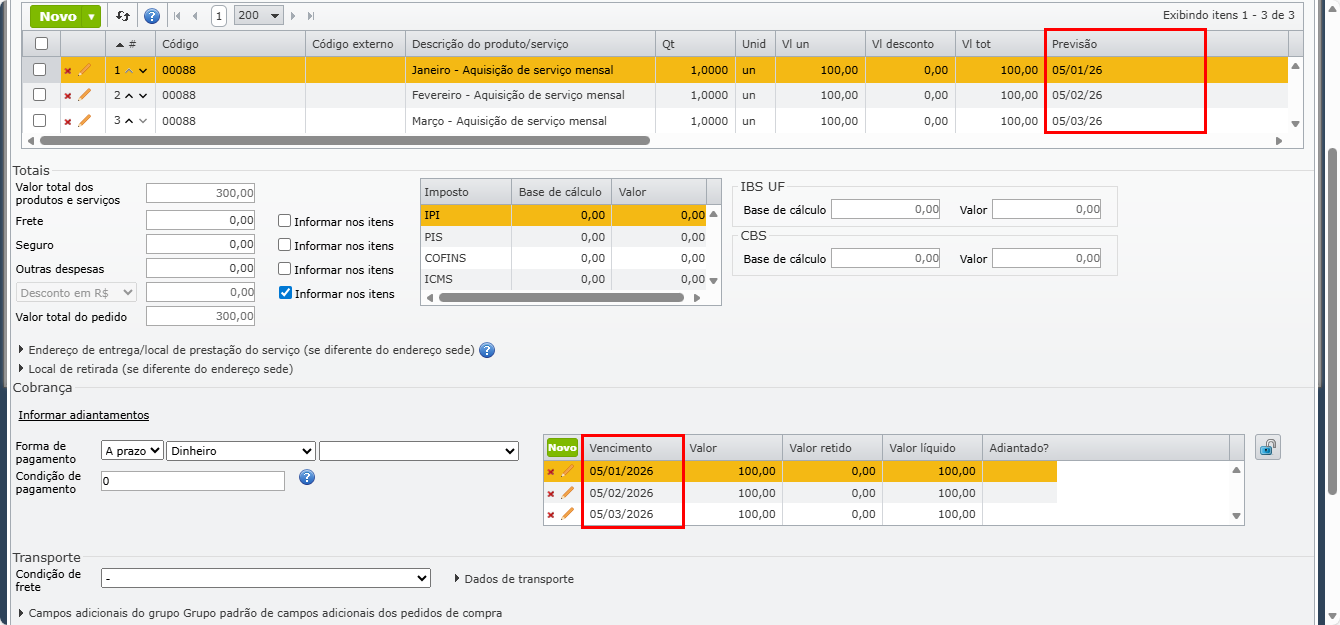Click the Condição de pagamento input field
The image size is (1340, 625).
pyautogui.click(x=193, y=481)
